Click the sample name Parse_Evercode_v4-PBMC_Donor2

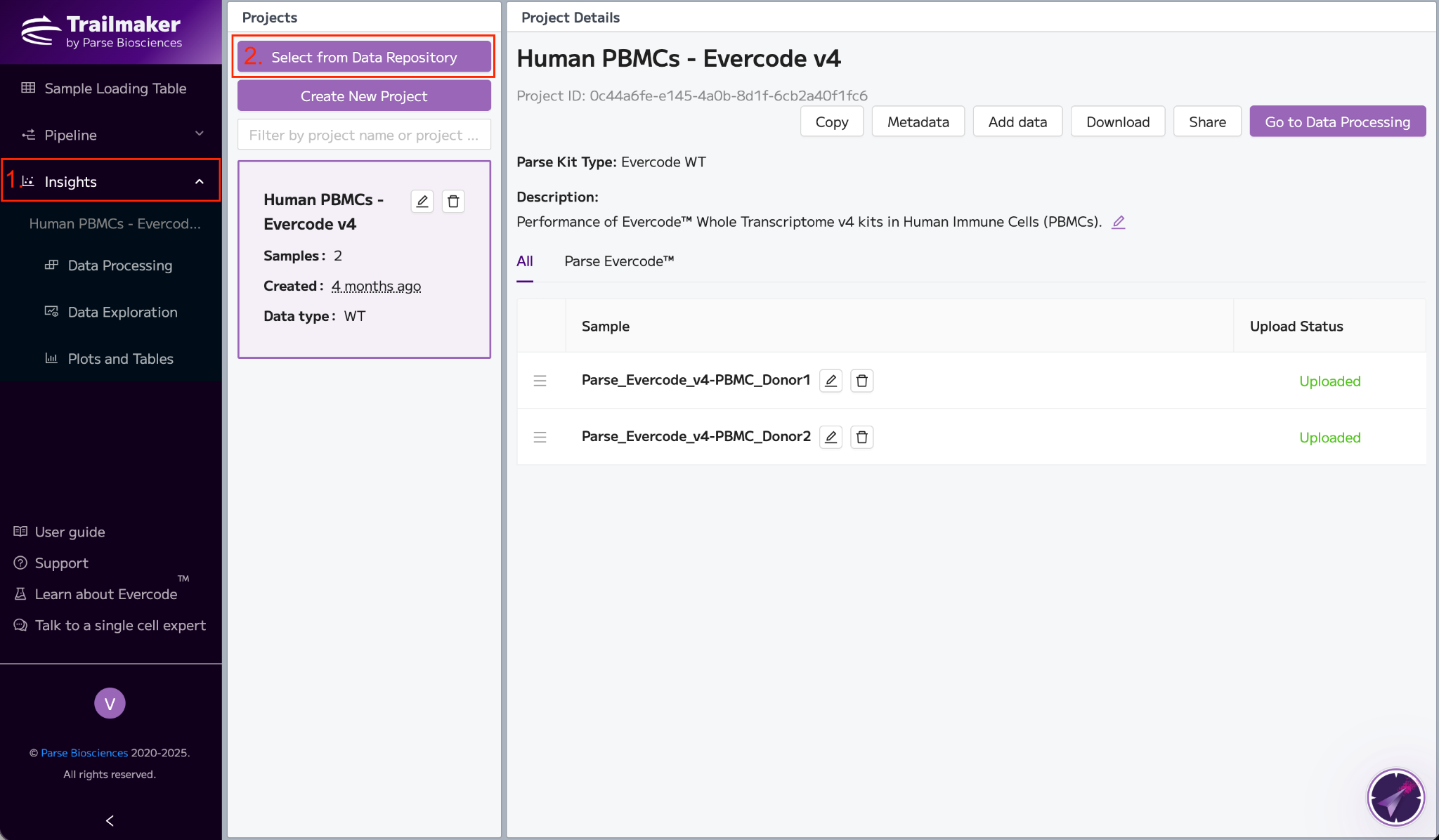click(x=696, y=436)
